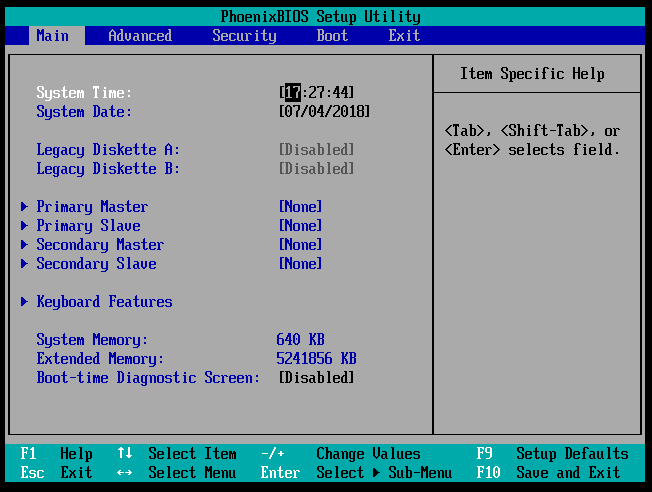This screenshot has height=492, width=652.
Task: Open the Secondary Slave sub-menu label
Action: 96,264
